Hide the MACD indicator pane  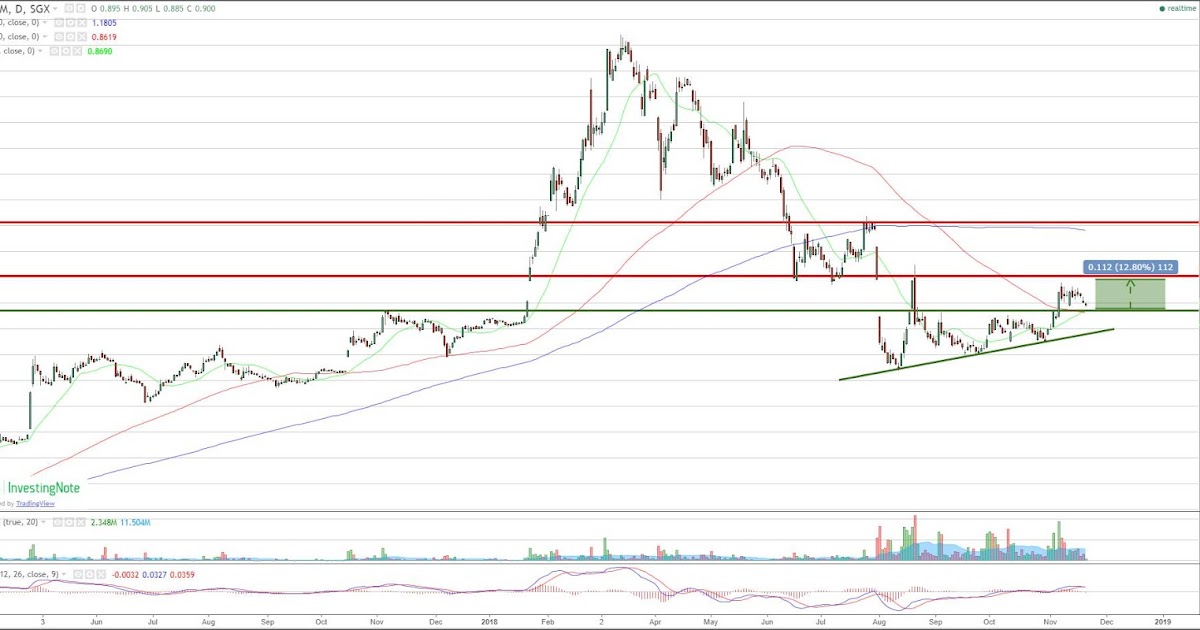tap(78, 574)
